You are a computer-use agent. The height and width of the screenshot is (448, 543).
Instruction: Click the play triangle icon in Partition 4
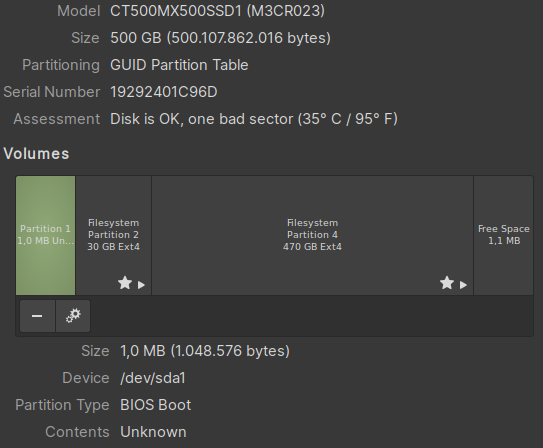463,285
